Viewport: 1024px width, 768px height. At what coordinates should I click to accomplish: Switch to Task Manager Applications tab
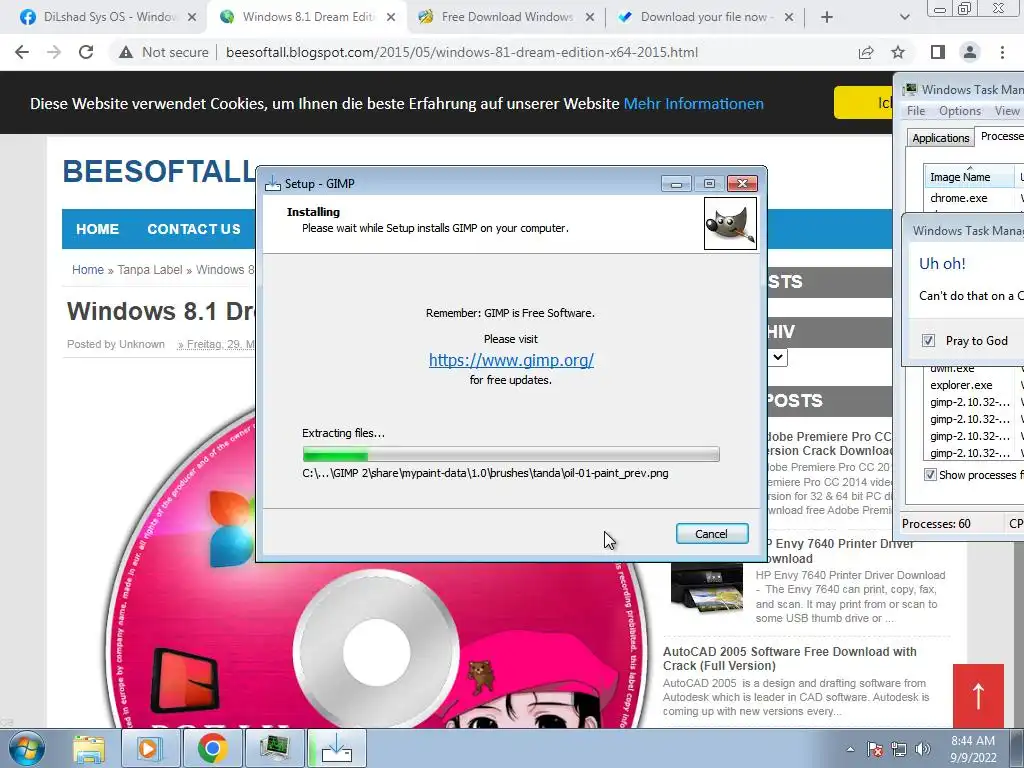point(940,138)
